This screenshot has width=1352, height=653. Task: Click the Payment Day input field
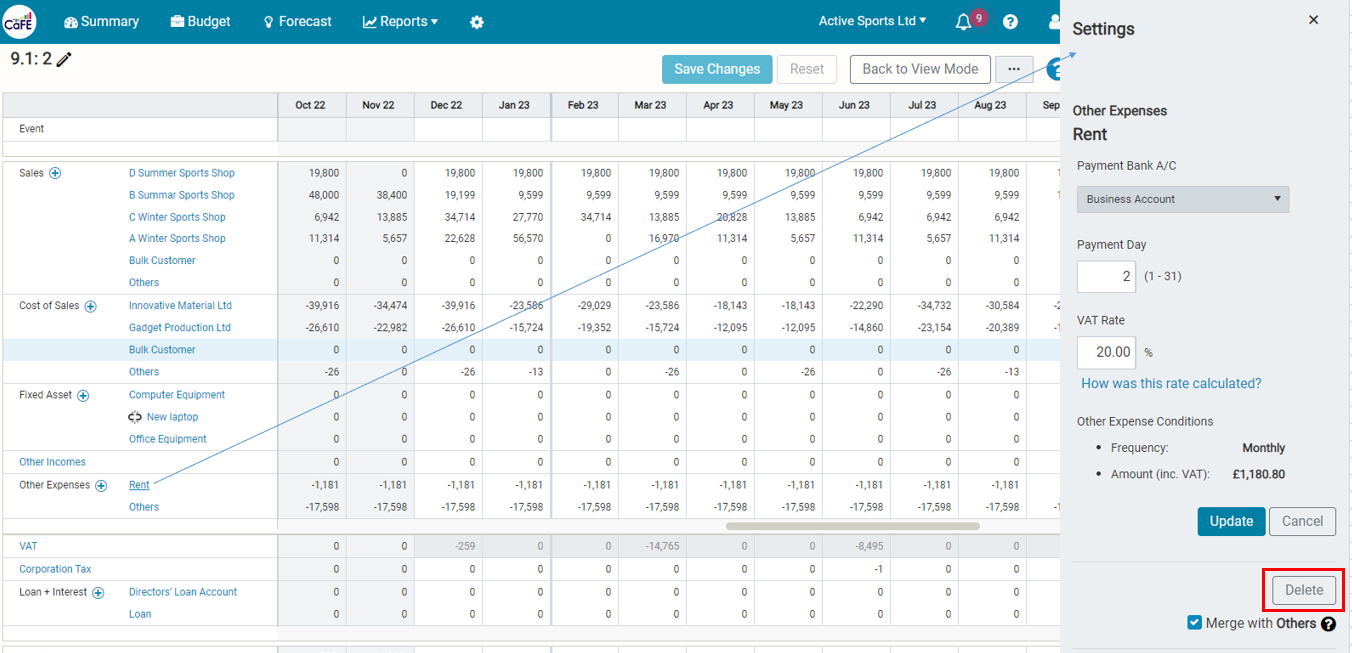[x=1106, y=276]
